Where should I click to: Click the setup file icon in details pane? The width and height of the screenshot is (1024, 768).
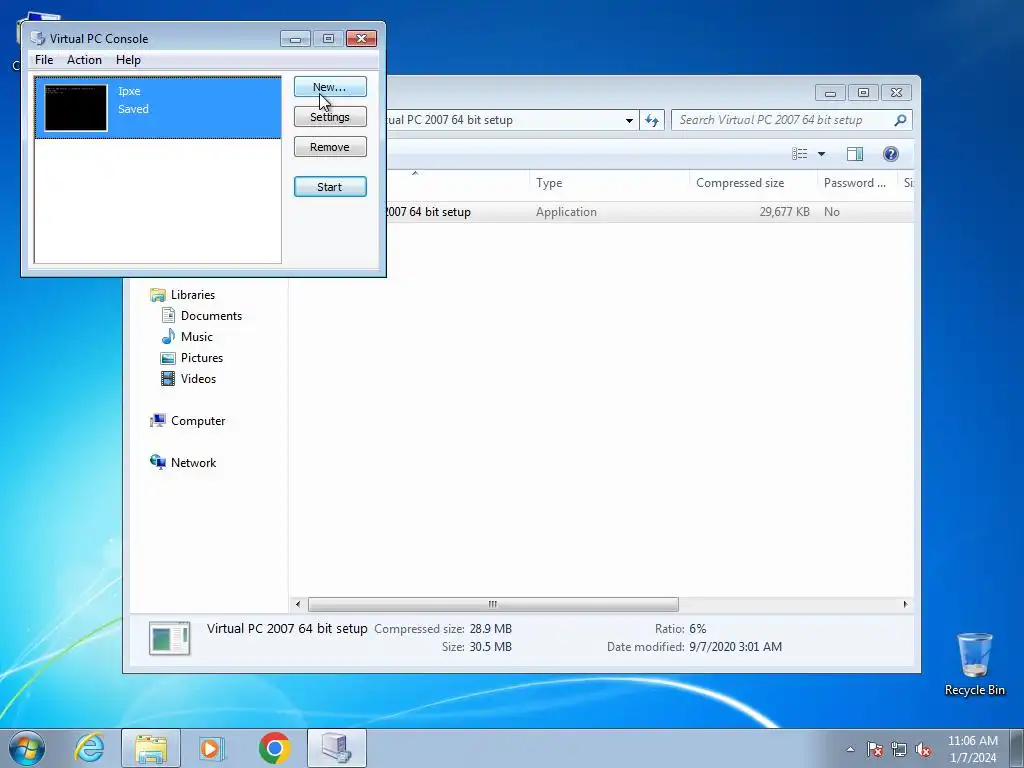point(169,638)
